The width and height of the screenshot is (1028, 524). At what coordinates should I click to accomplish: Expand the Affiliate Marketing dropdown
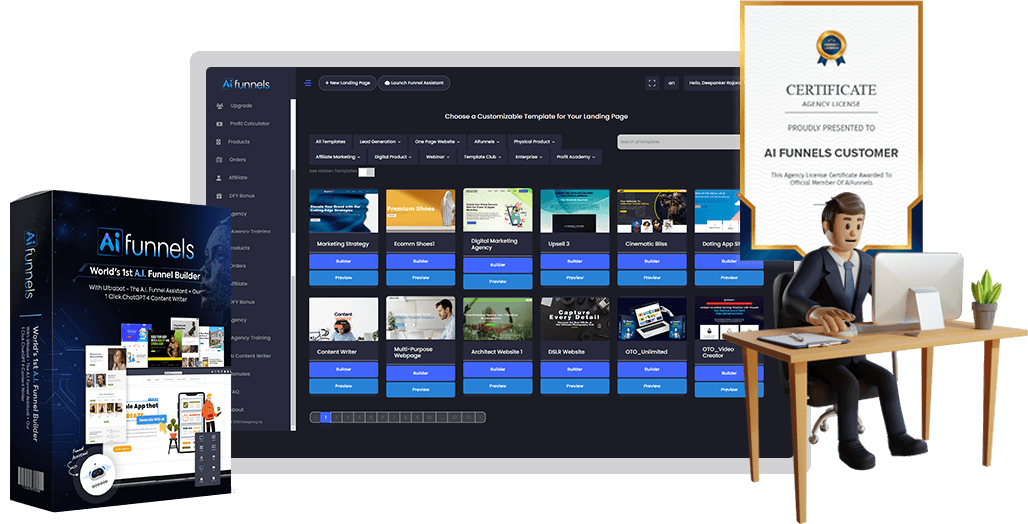(x=338, y=157)
